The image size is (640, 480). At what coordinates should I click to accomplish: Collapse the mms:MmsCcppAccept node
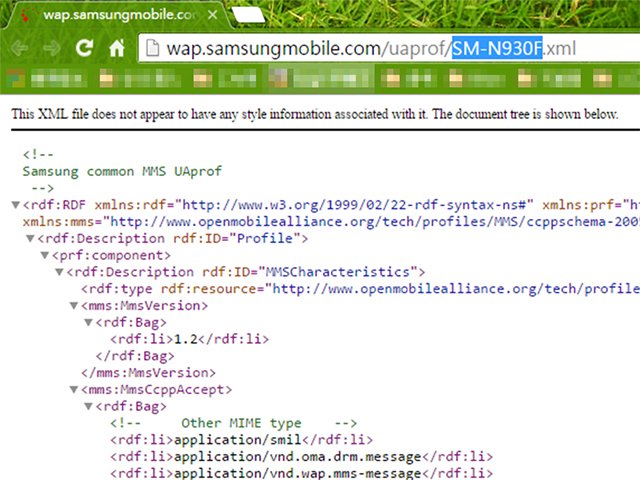(x=74, y=389)
